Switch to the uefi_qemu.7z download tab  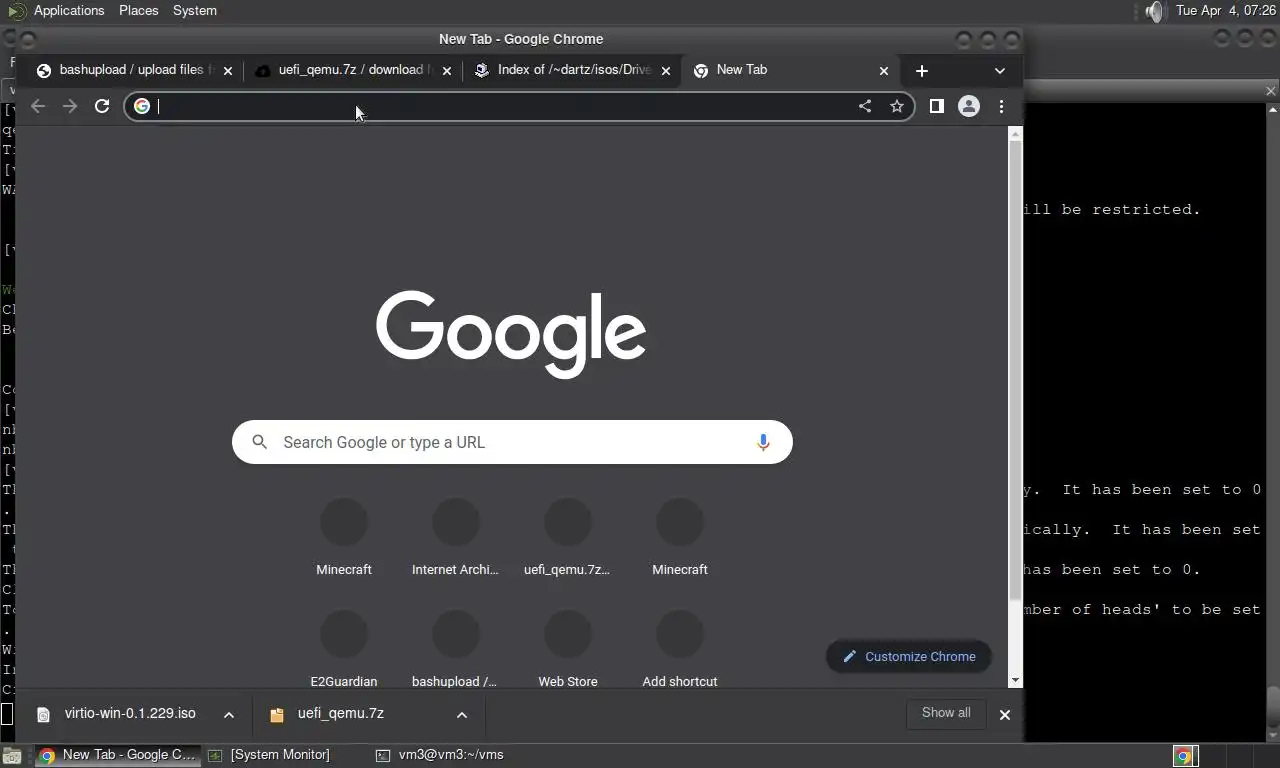coord(353,70)
